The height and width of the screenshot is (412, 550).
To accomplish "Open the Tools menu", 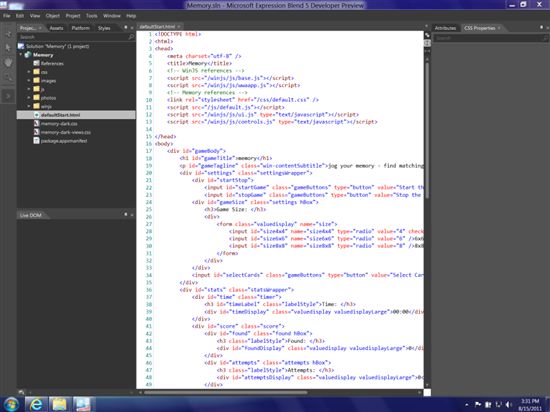I will [92, 16].
